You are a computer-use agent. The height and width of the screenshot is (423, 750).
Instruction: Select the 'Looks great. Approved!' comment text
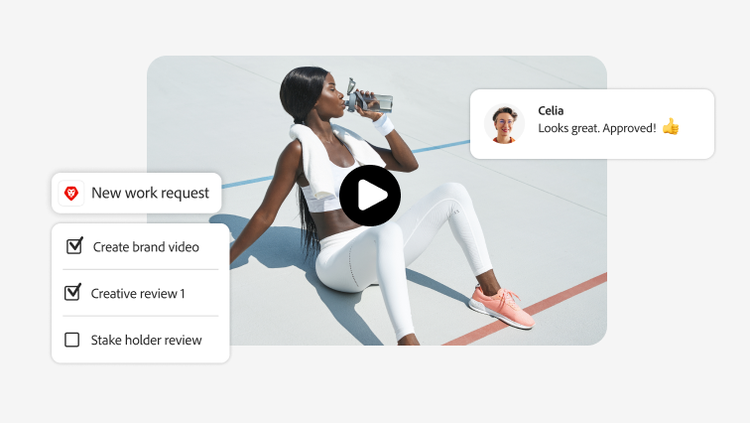pyautogui.click(x=597, y=128)
